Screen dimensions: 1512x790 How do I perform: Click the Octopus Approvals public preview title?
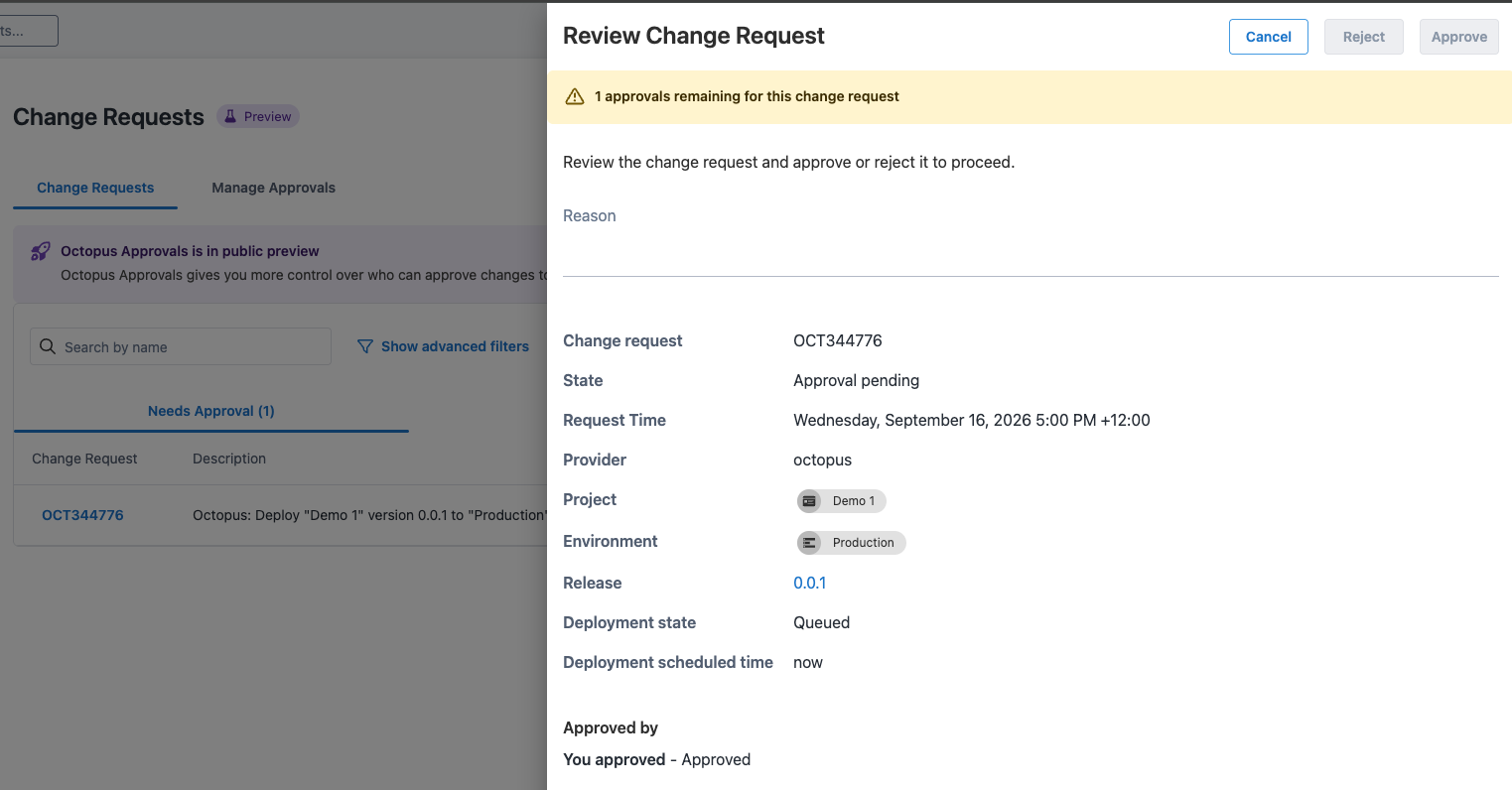click(190, 251)
